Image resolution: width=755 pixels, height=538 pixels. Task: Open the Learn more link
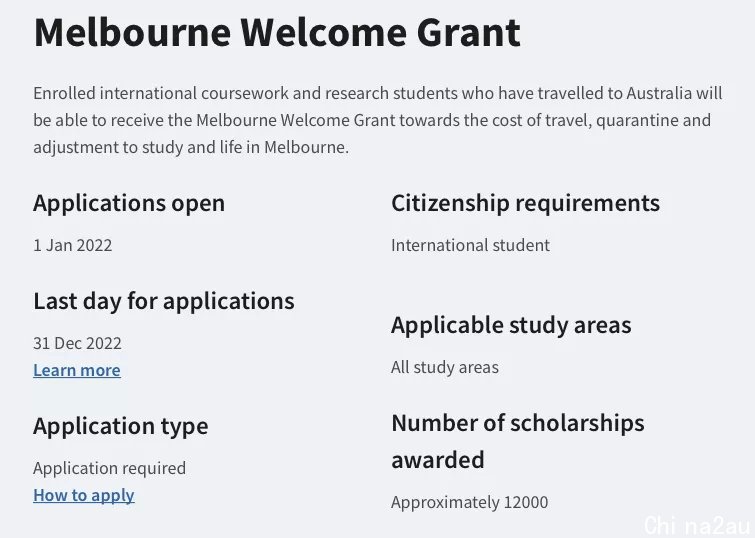coord(77,370)
